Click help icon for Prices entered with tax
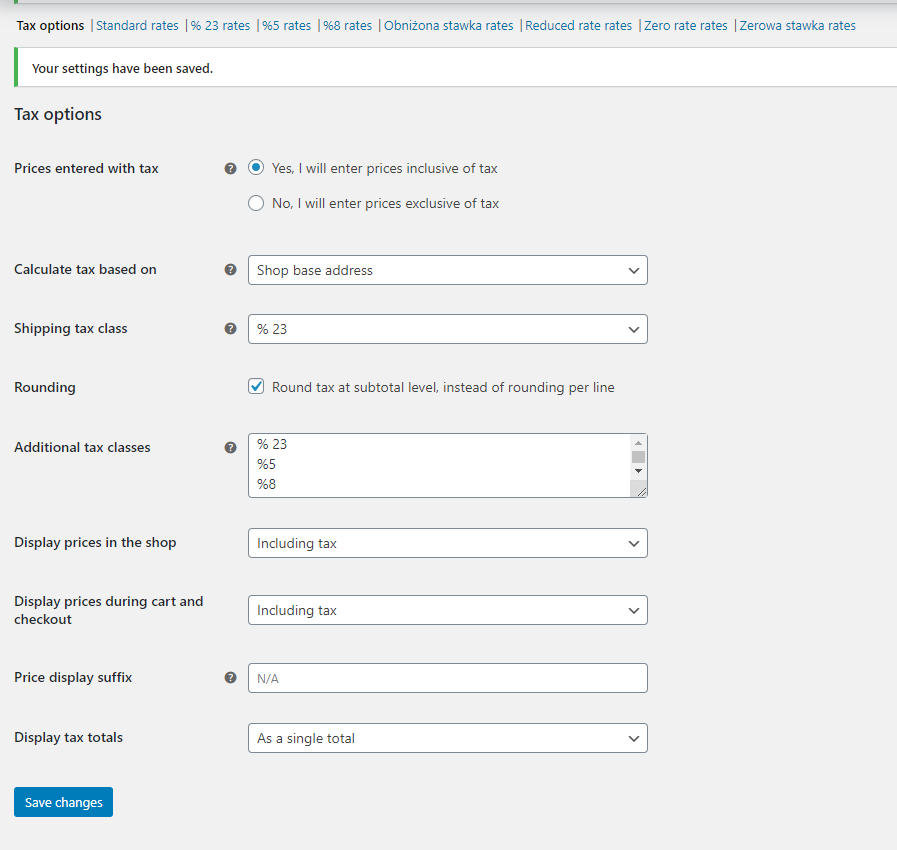Screen dimensions: 897x850 tap(231, 169)
